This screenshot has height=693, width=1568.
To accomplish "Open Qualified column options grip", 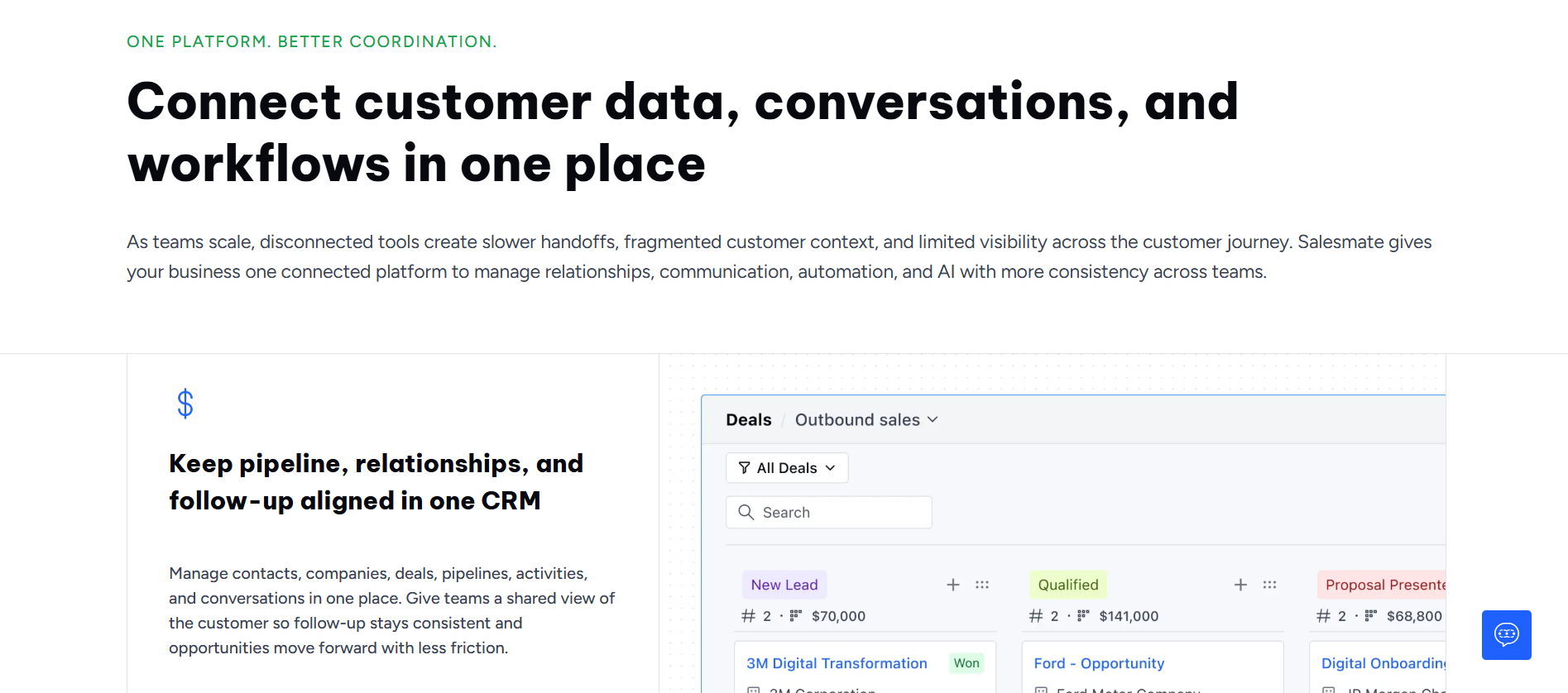I will click(1269, 585).
